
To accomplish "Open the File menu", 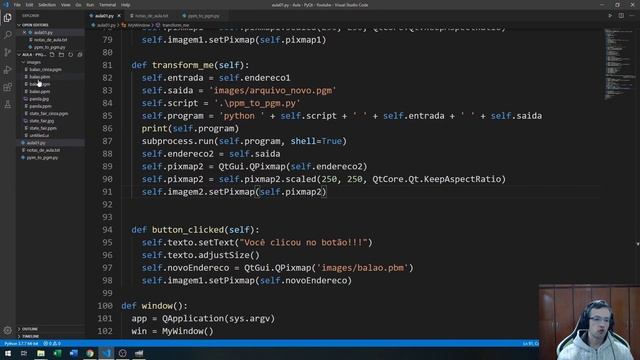I will [17, 5].
